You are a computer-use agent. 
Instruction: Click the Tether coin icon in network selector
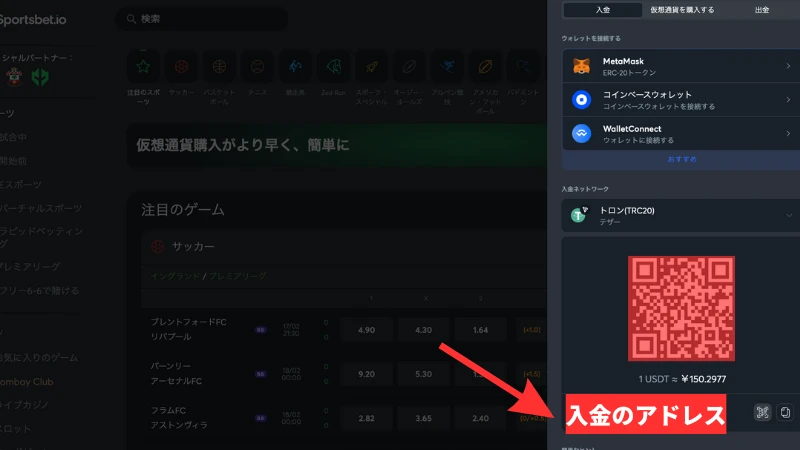(580, 215)
